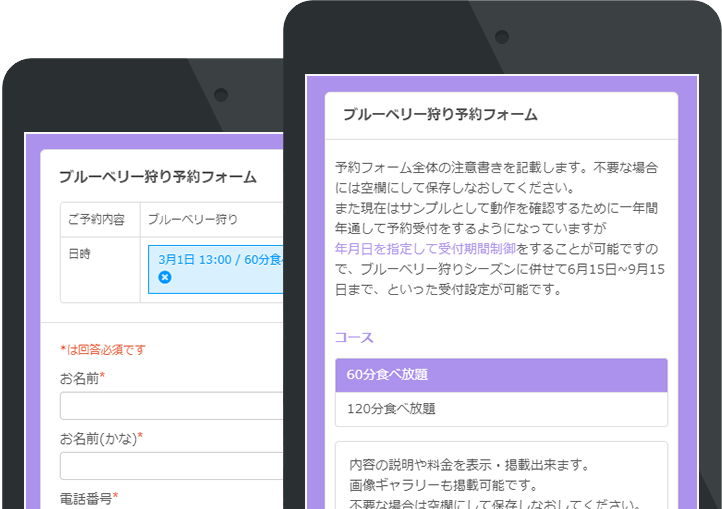
Task: Click the 3月1日 13:00 date tag
Action: click(x=215, y=259)
